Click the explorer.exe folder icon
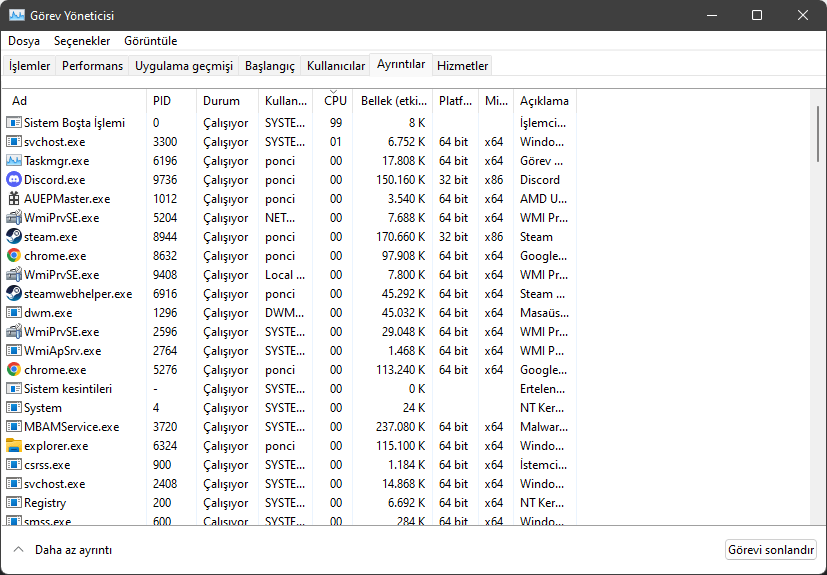827x575 pixels. 14,446
